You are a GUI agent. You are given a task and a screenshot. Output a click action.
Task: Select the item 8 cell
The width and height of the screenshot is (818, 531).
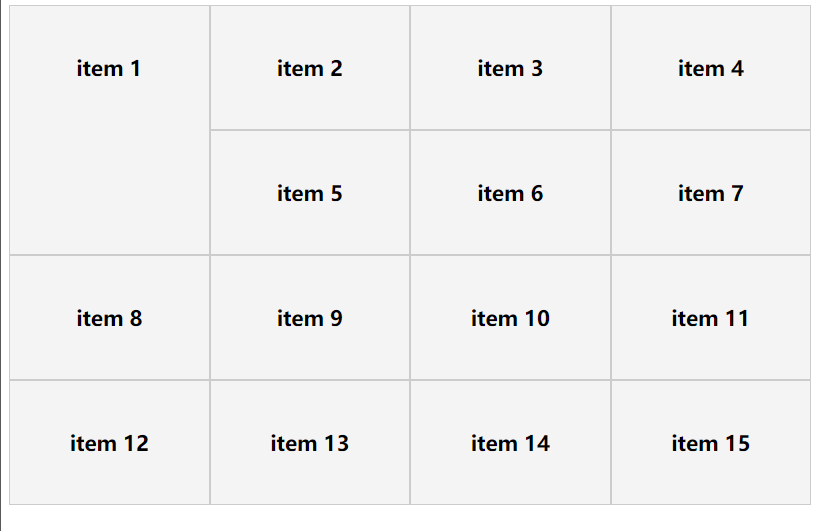[109, 318]
